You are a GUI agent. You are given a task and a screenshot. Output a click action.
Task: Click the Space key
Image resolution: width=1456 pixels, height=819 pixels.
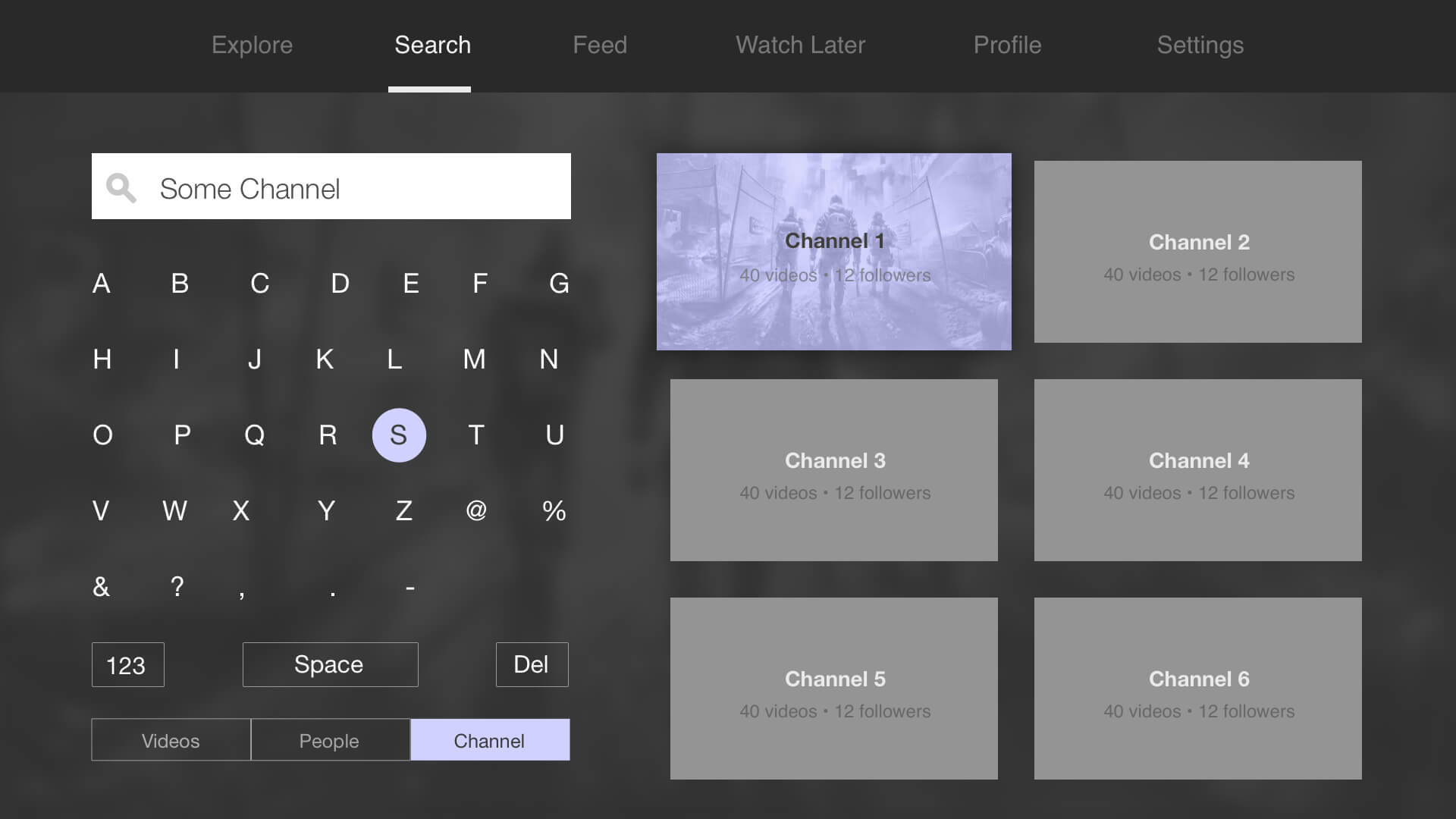coord(331,665)
